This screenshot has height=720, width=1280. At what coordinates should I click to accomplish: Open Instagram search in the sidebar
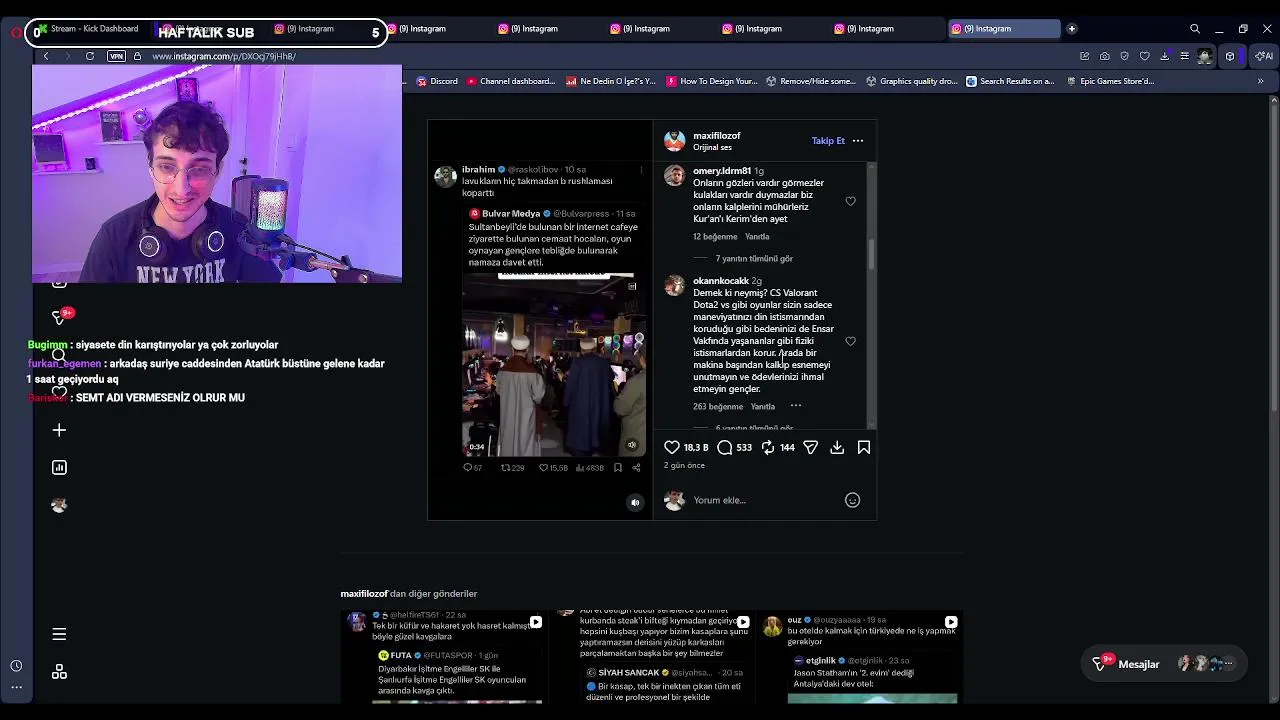(x=59, y=355)
